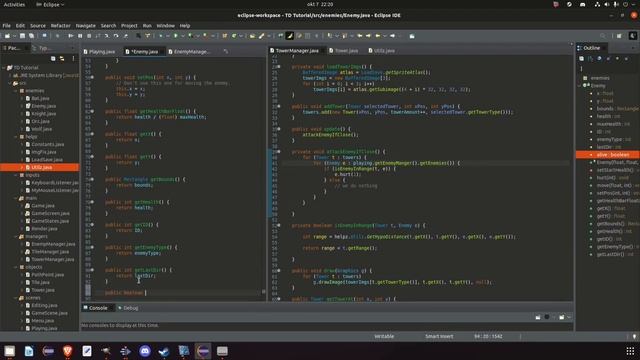Open Steam from the dock
Viewport: 640px width, 360px height.
pos(164,351)
